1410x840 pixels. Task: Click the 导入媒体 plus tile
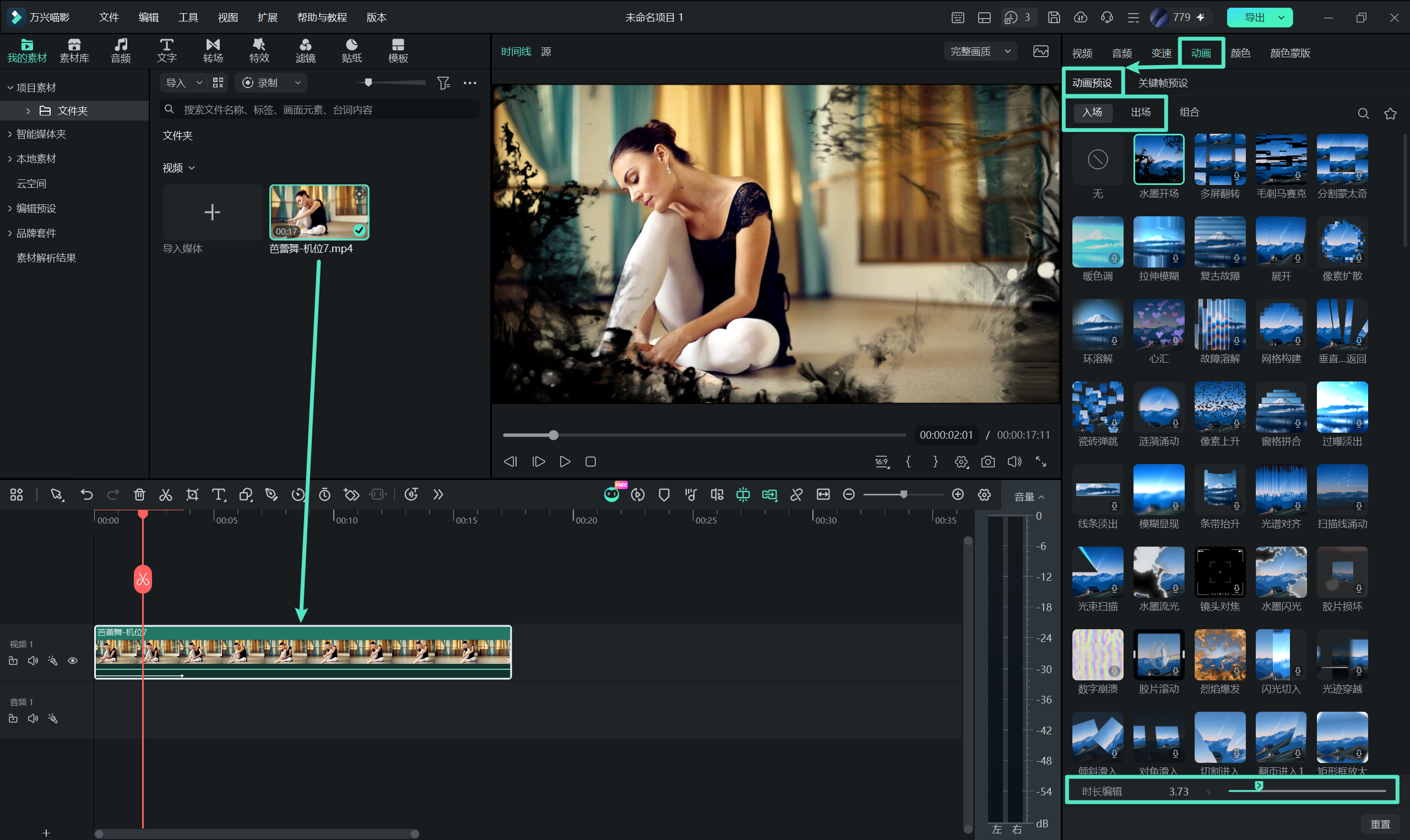coord(213,212)
